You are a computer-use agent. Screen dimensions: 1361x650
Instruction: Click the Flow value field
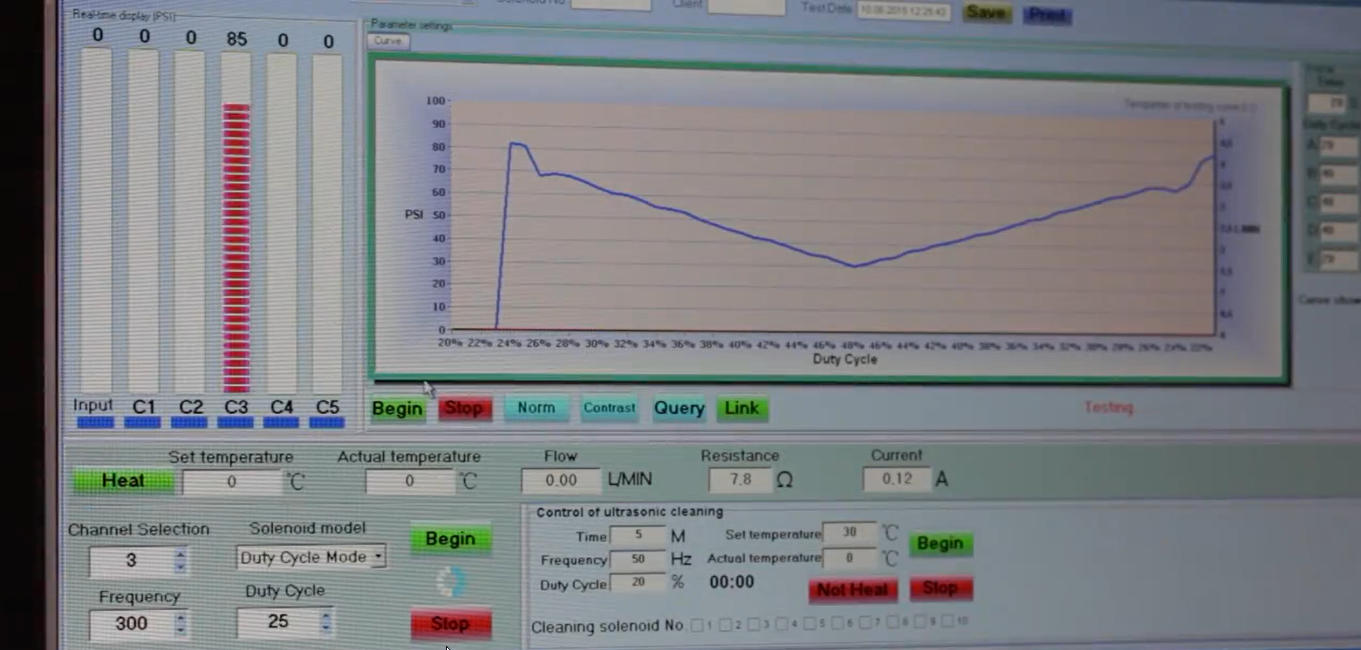[x=561, y=480]
